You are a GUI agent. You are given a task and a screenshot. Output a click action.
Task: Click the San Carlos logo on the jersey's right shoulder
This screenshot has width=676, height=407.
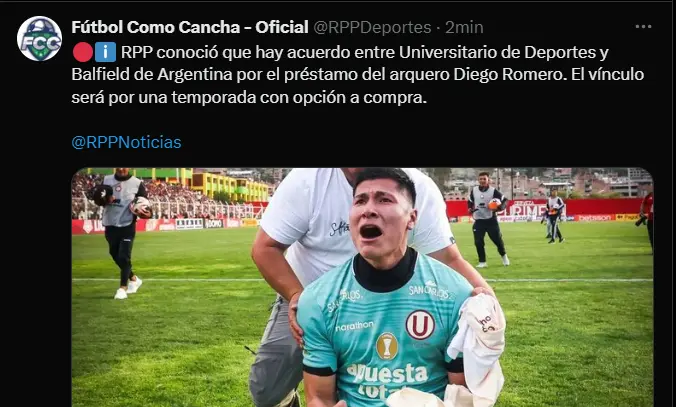pos(431,290)
